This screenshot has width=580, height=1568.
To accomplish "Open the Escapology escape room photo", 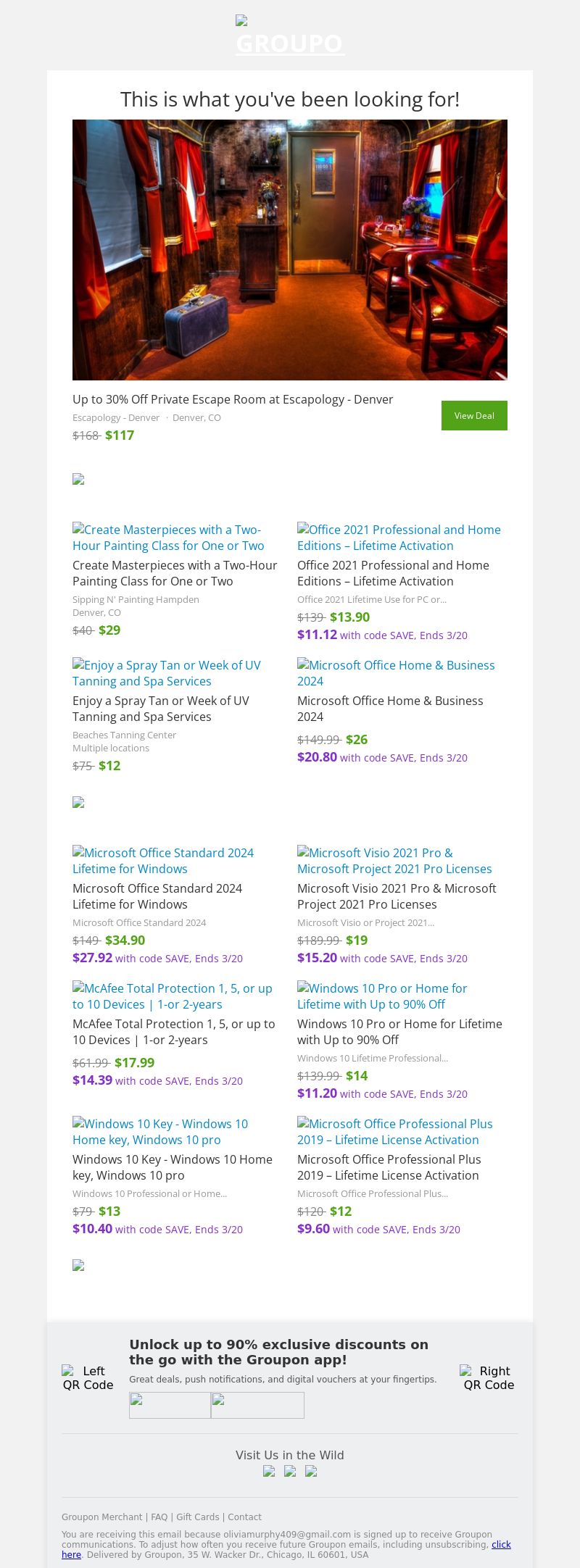I will (290, 250).
